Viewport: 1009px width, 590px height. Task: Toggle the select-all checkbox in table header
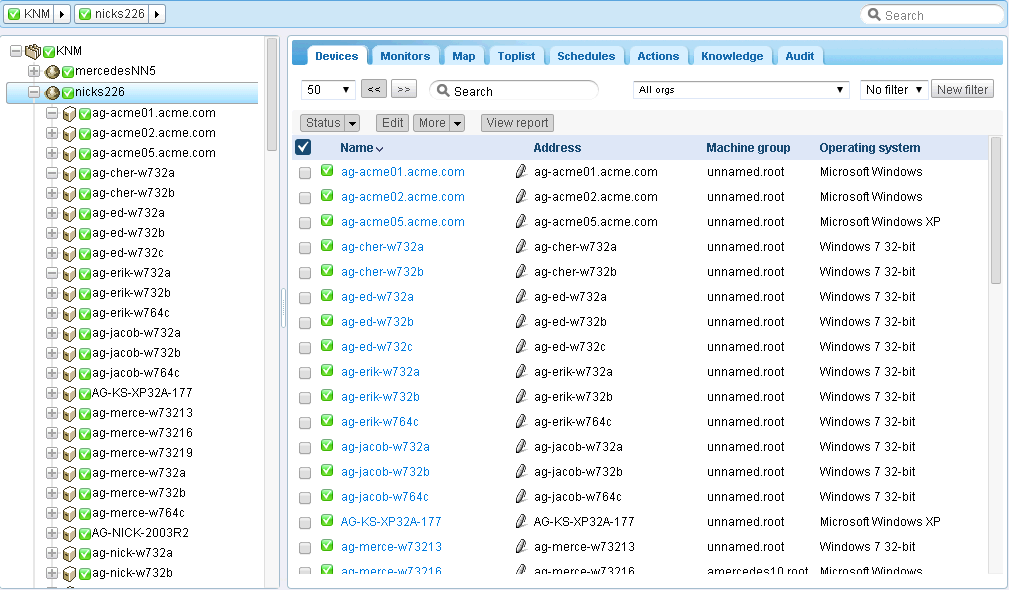(304, 147)
